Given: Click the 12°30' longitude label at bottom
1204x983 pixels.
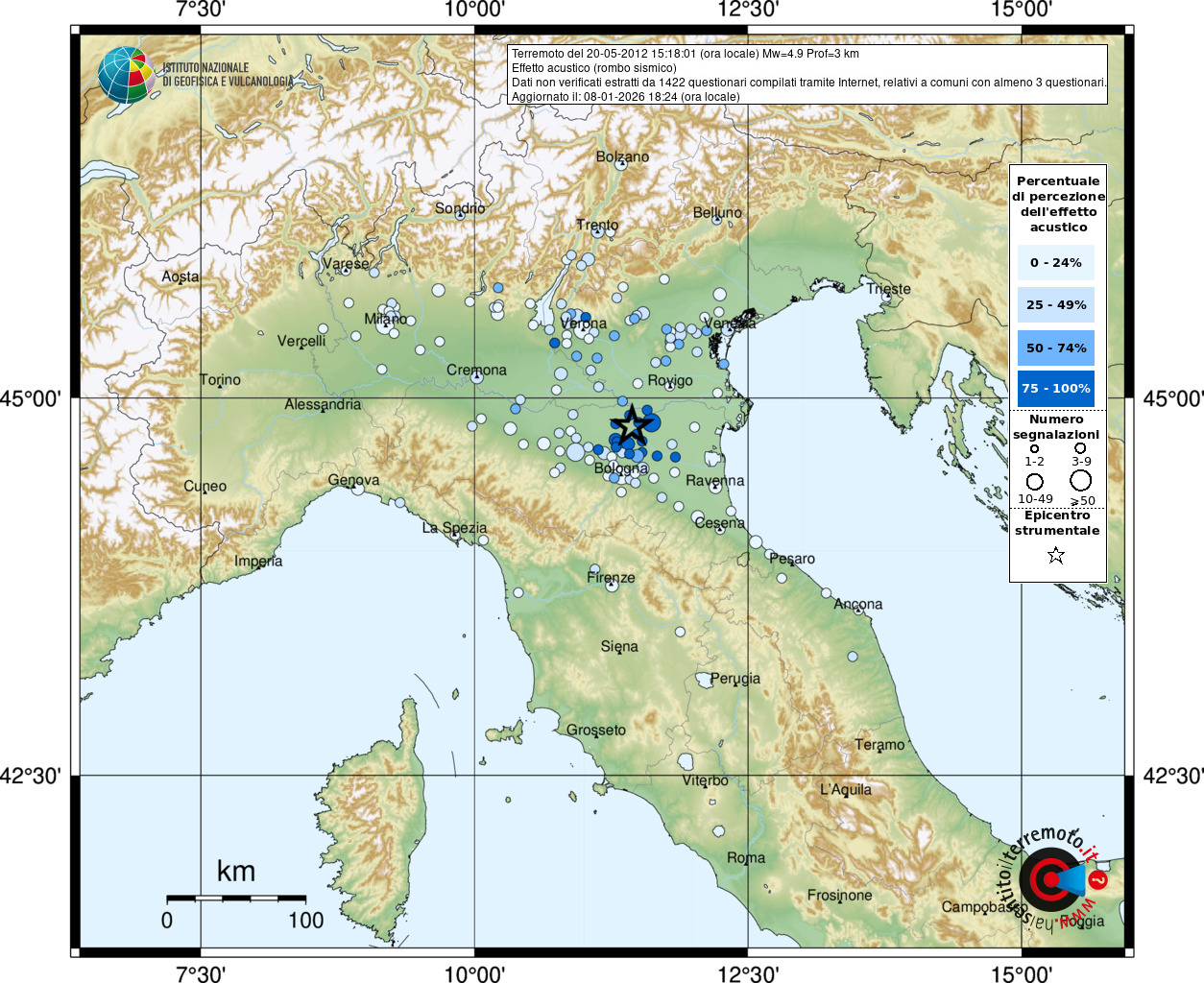Looking at the screenshot, I should [748, 973].
